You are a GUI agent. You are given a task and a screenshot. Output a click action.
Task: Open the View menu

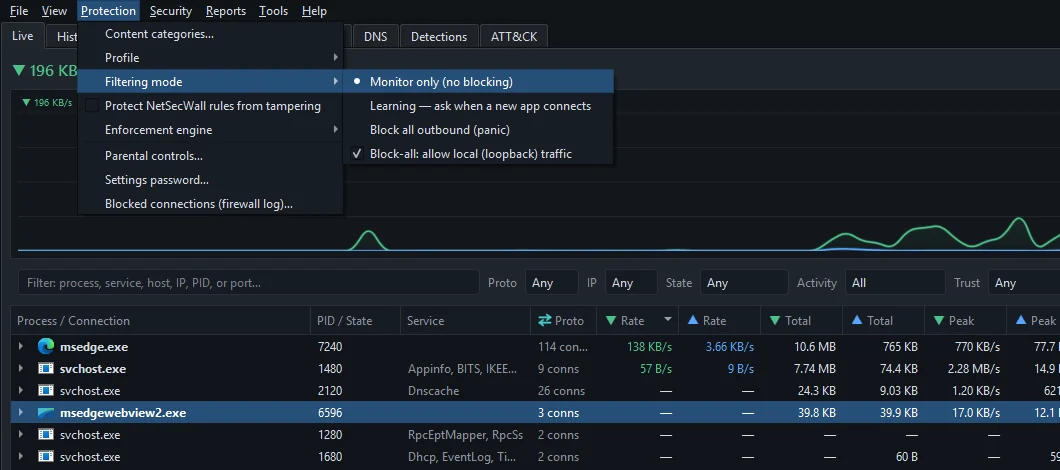[54, 11]
